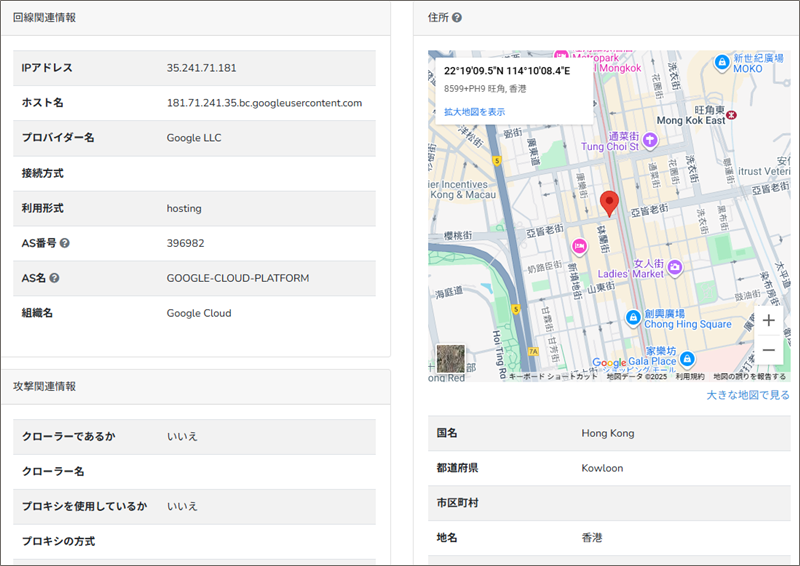The width and height of the screenshot is (800, 566).
Task: Click いいえ in プロキシを使用しているか row
Action: point(182,506)
